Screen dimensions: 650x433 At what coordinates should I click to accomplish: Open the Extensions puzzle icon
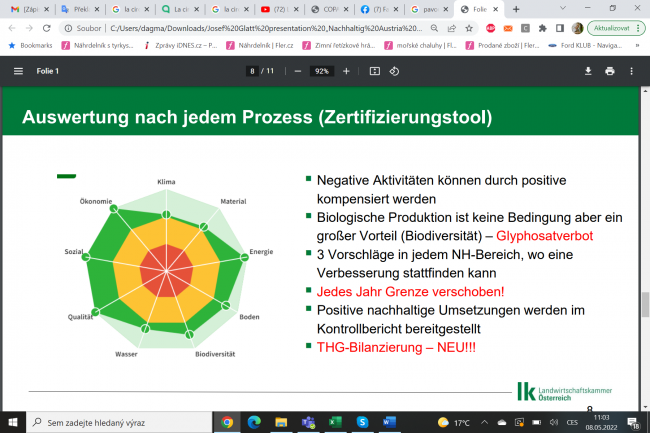pos(542,28)
